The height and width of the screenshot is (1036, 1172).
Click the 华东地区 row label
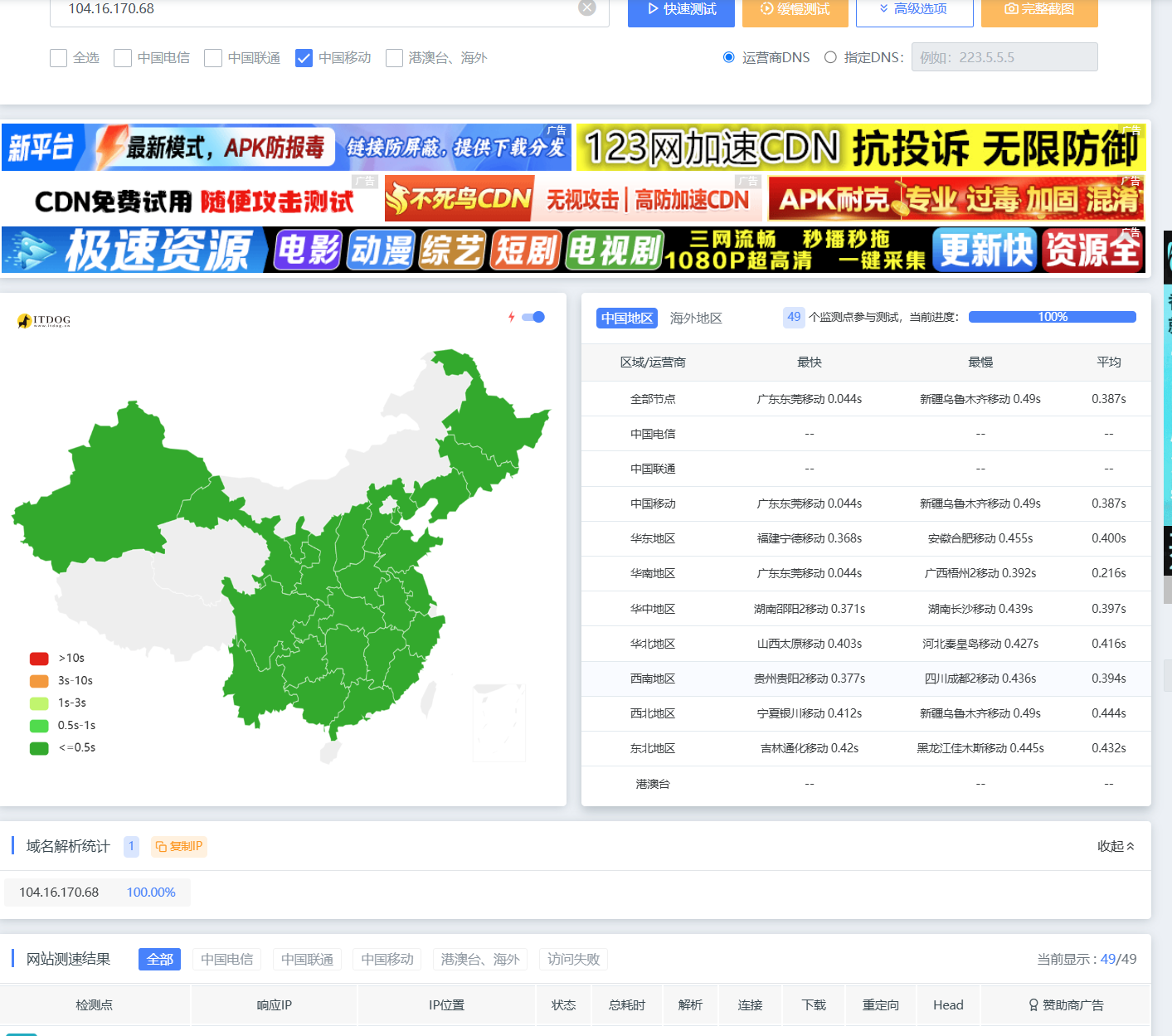point(653,538)
